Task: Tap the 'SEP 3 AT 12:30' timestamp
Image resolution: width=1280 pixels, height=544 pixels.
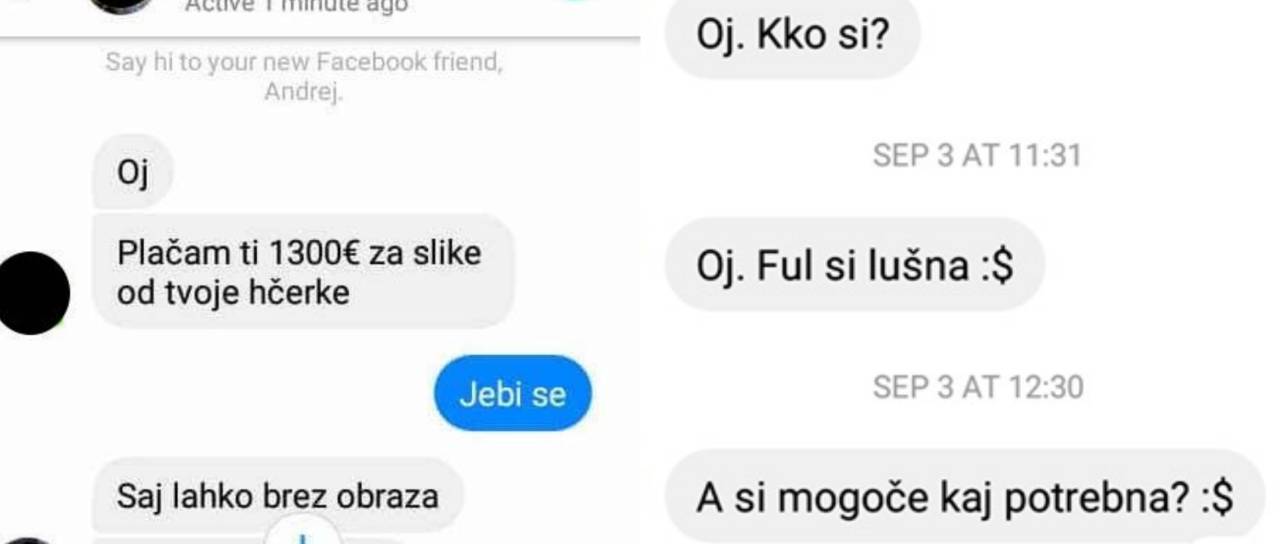Action: [978, 387]
